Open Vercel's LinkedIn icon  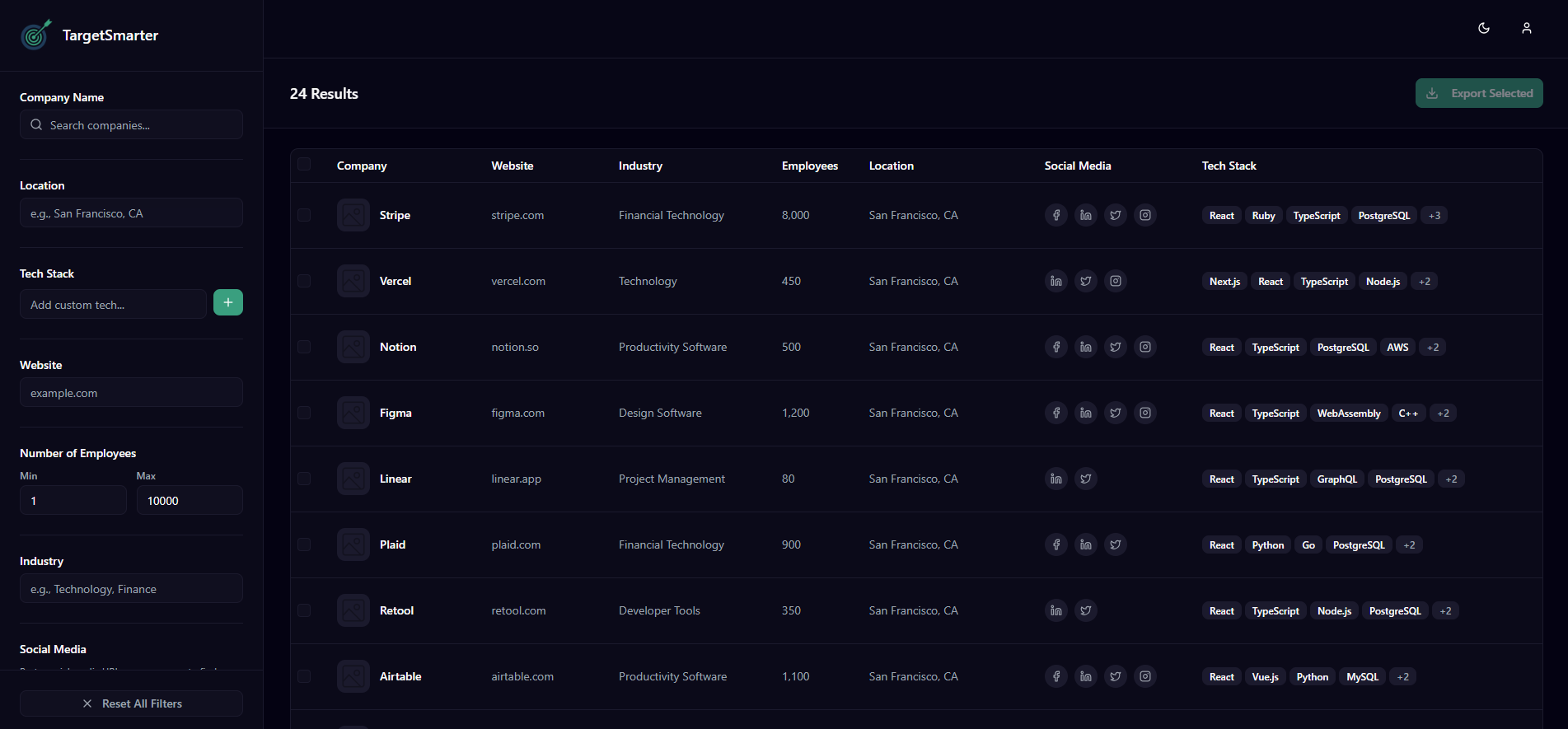(1056, 281)
